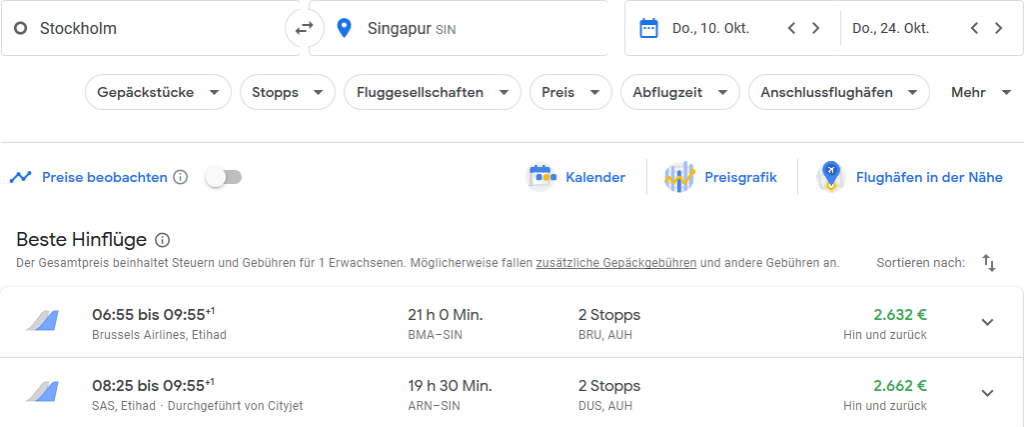Open the Kalender view icon

[x=541, y=177]
